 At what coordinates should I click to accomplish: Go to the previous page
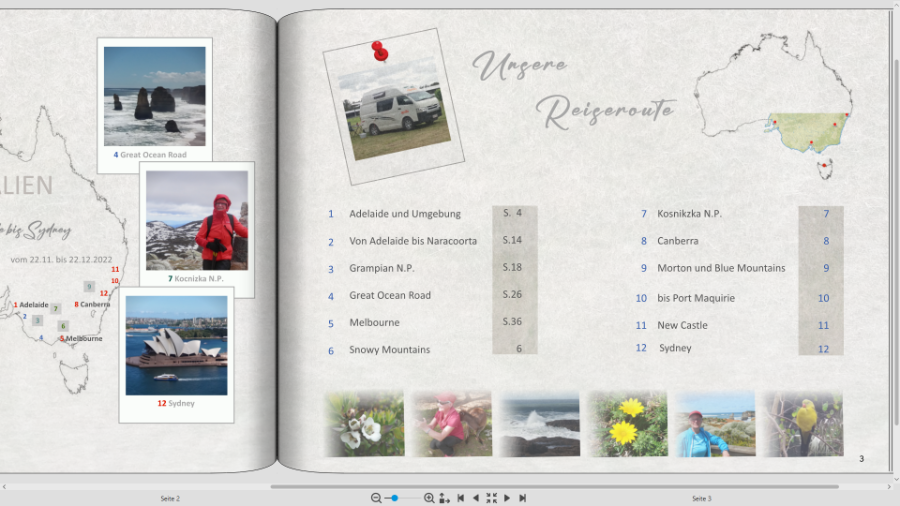[x=475, y=498]
